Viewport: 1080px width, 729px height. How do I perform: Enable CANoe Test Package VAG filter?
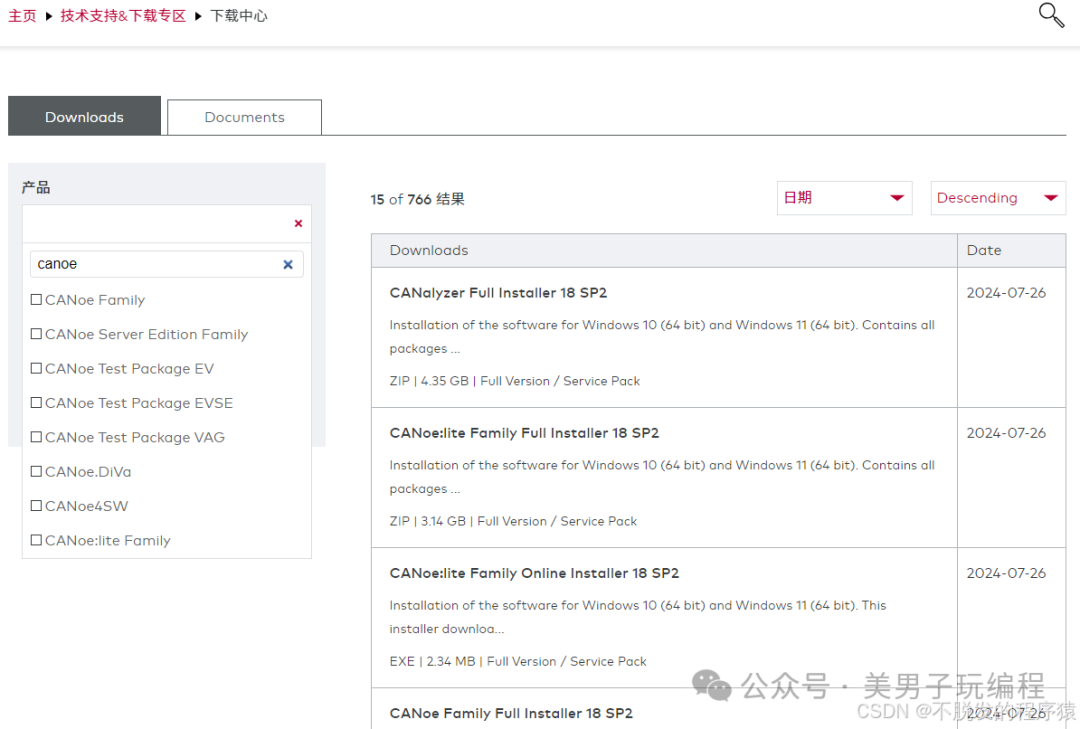[x=37, y=438]
